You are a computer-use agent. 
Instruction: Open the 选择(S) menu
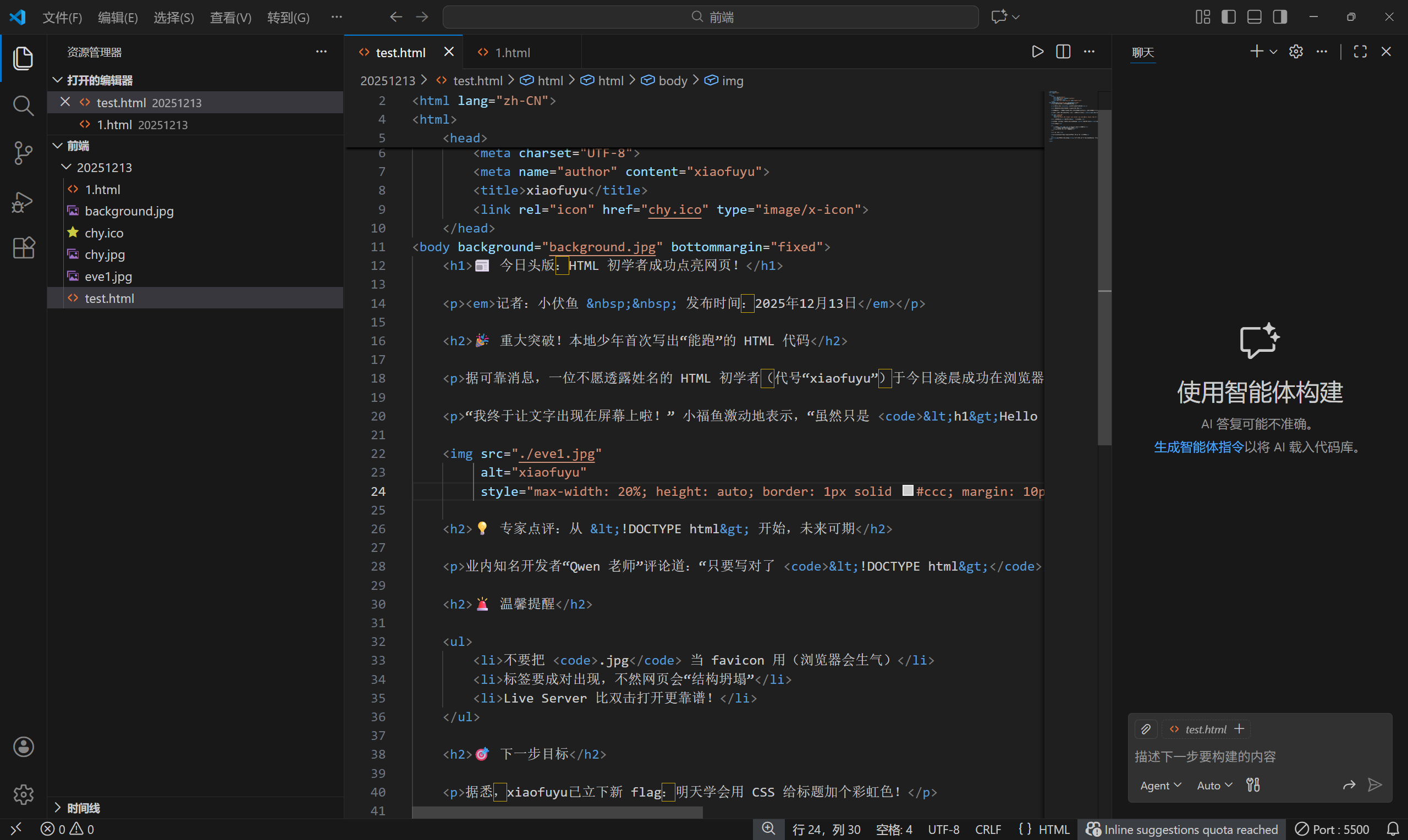pyautogui.click(x=174, y=18)
